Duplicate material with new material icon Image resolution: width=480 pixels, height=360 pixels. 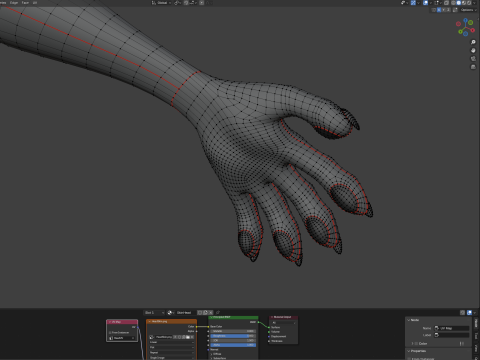[x=205, y=313]
